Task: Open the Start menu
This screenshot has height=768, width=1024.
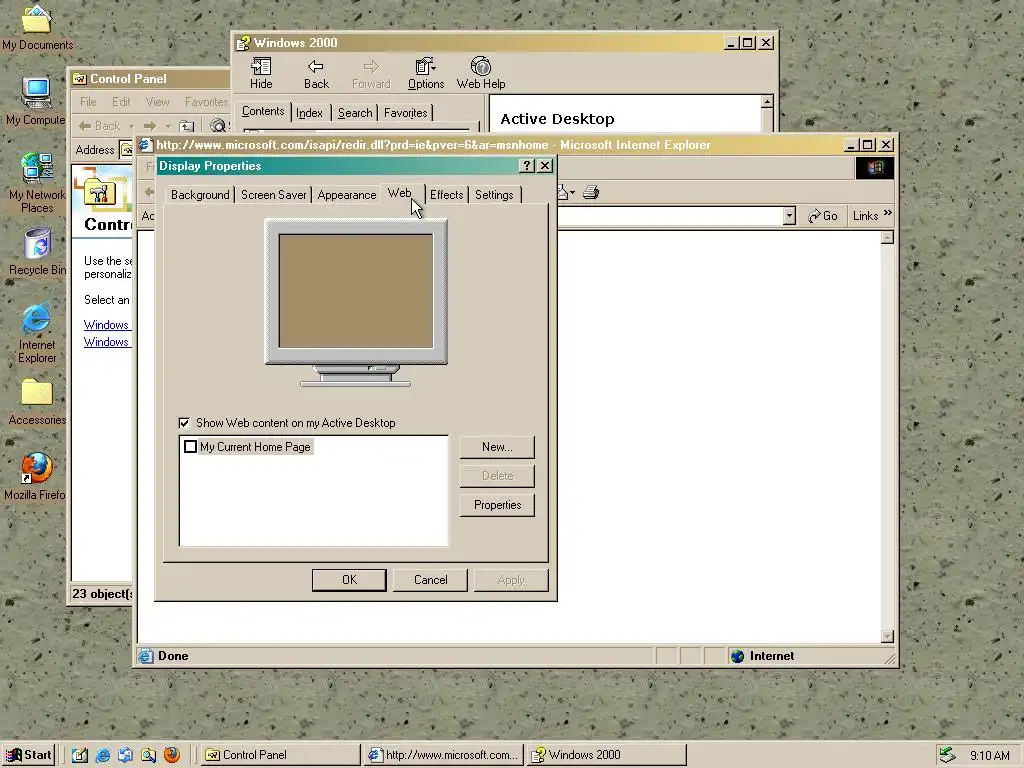Action: pos(29,755)
